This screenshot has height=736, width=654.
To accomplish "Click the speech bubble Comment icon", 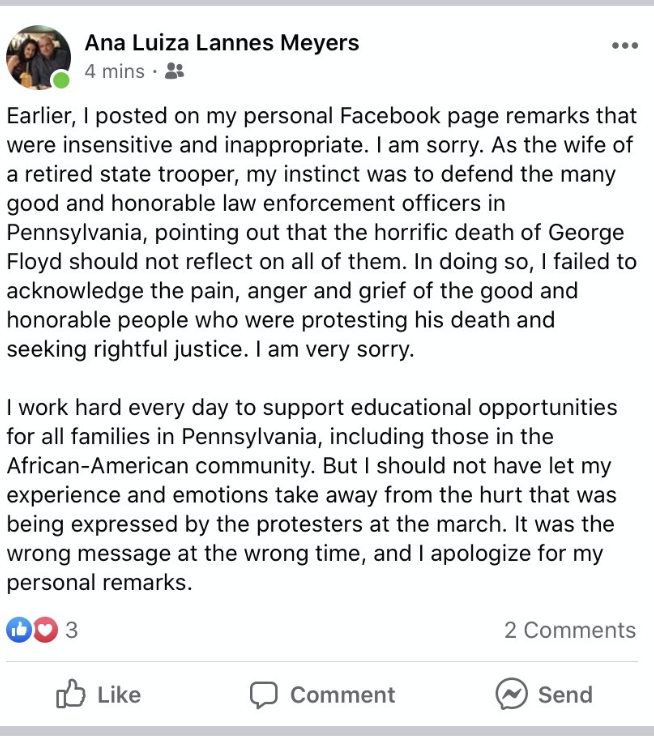I will point(263,694).
